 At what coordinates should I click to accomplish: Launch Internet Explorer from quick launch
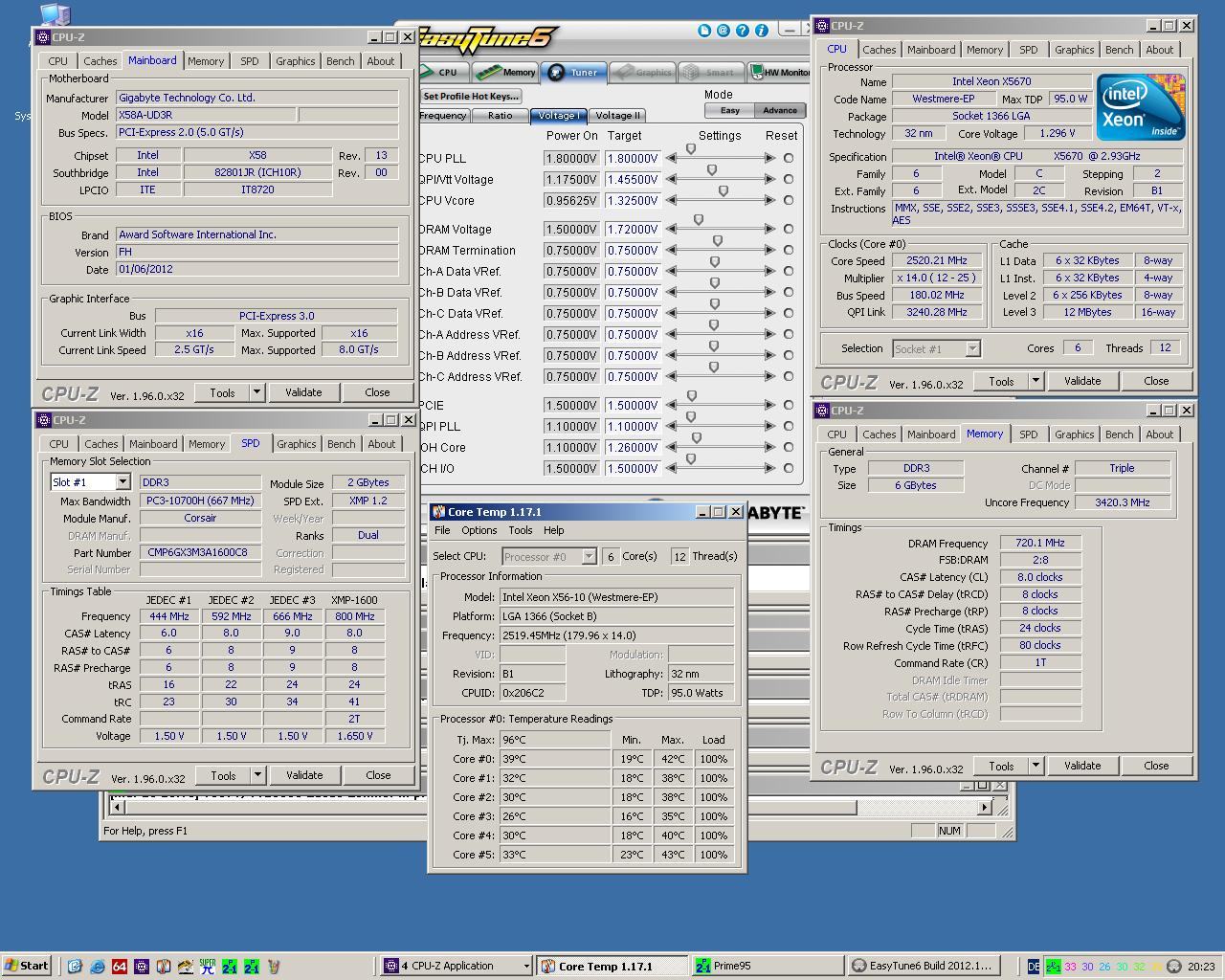click(97, 967)
